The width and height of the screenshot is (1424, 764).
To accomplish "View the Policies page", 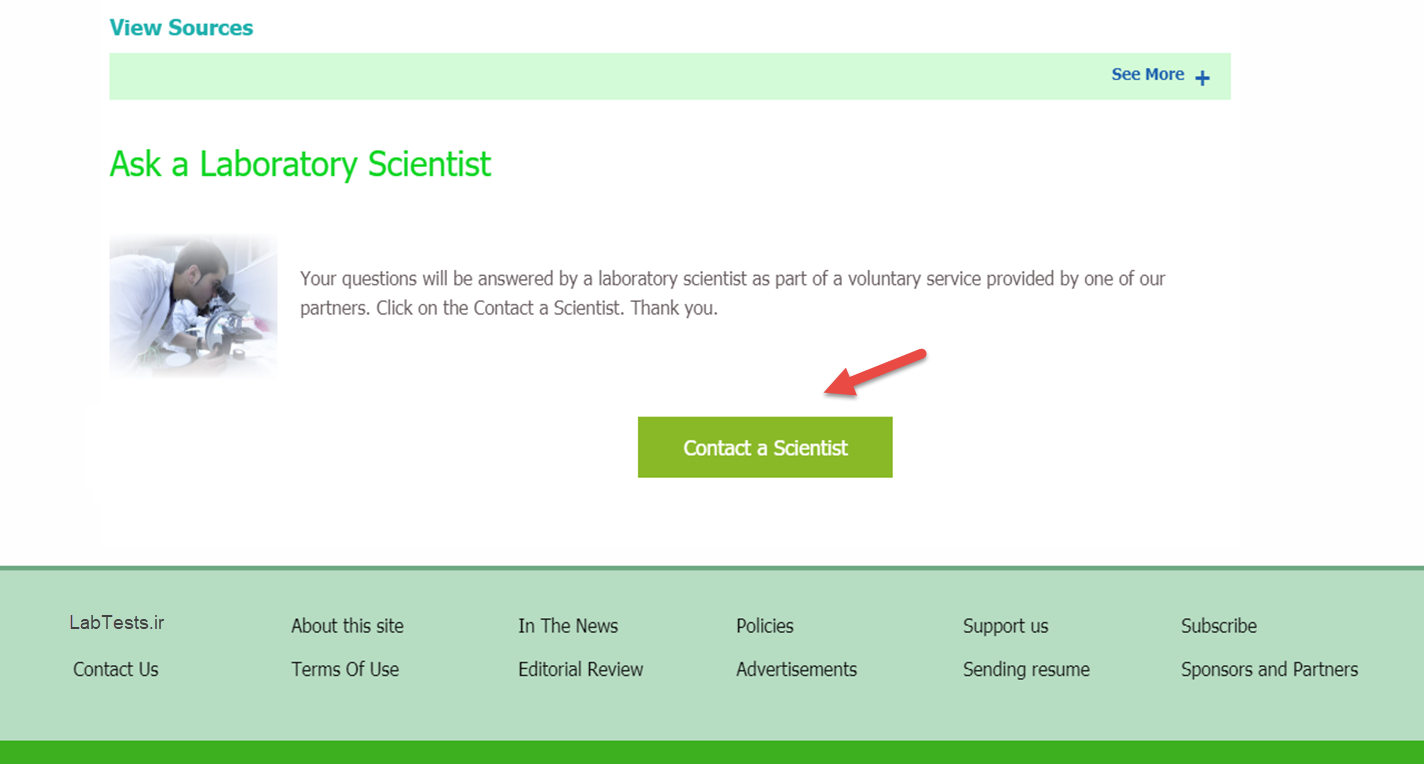I will (764, 626).
